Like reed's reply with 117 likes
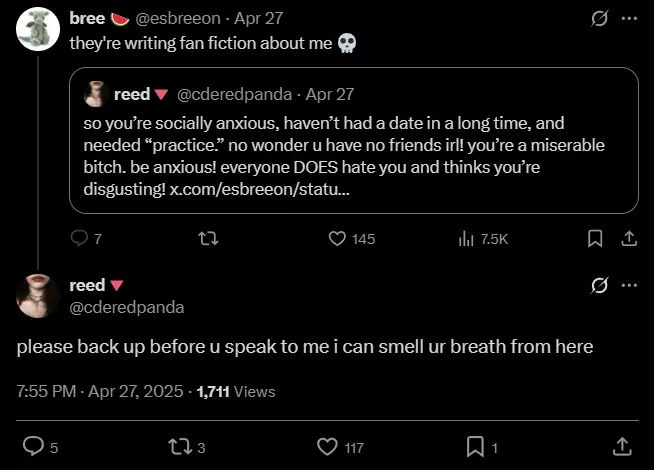The image size is (654, 470). 326,446
